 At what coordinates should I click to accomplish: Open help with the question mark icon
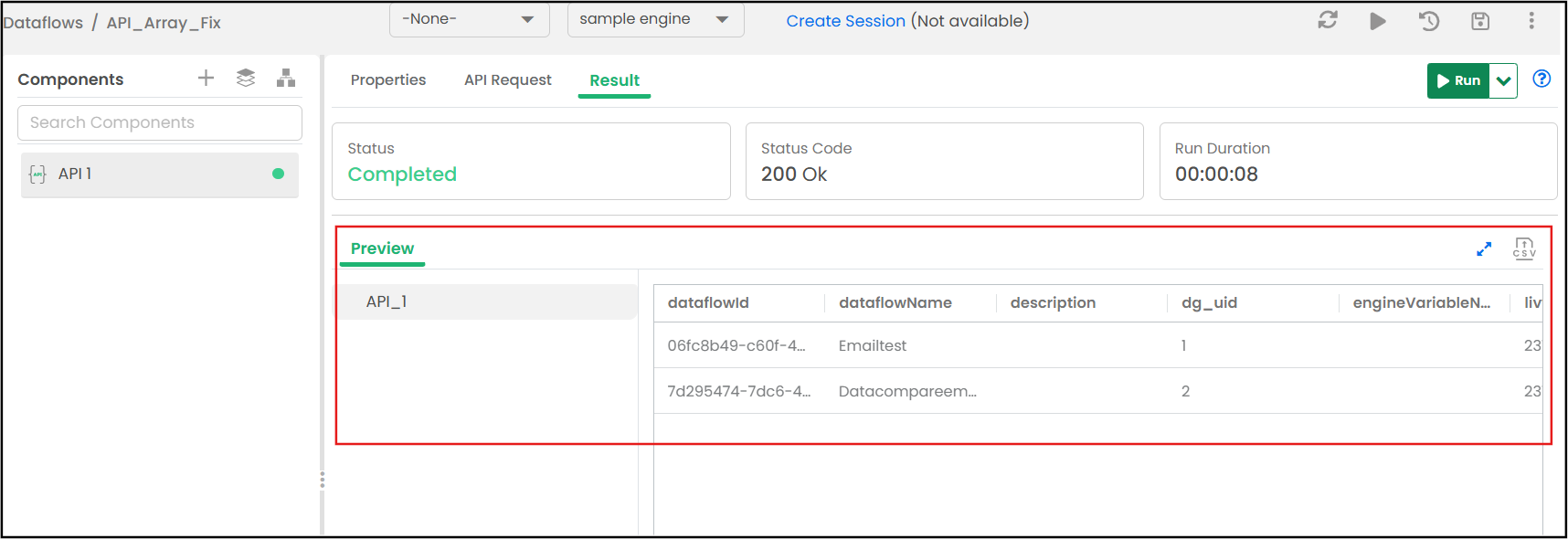(x=1542, y=79)
